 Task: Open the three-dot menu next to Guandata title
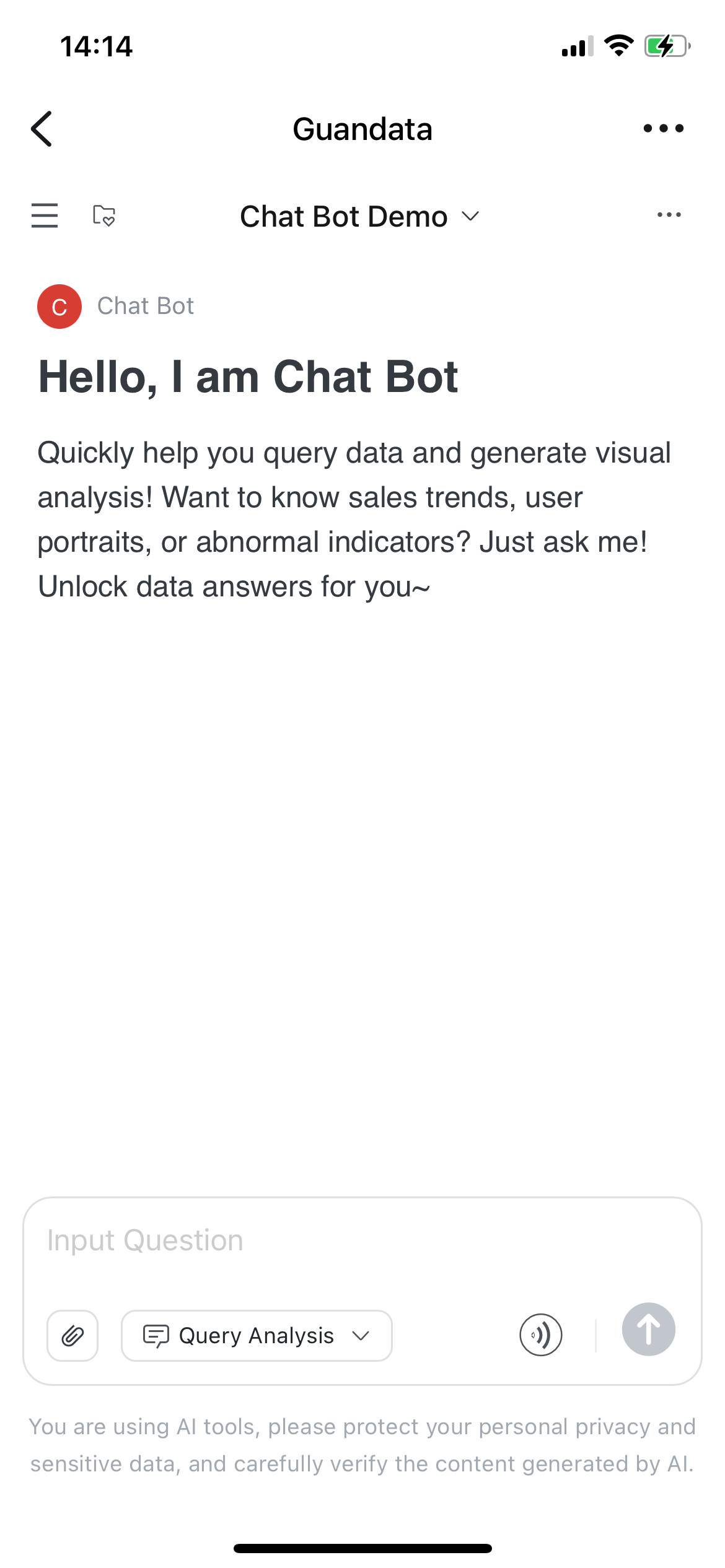point(663,128)
